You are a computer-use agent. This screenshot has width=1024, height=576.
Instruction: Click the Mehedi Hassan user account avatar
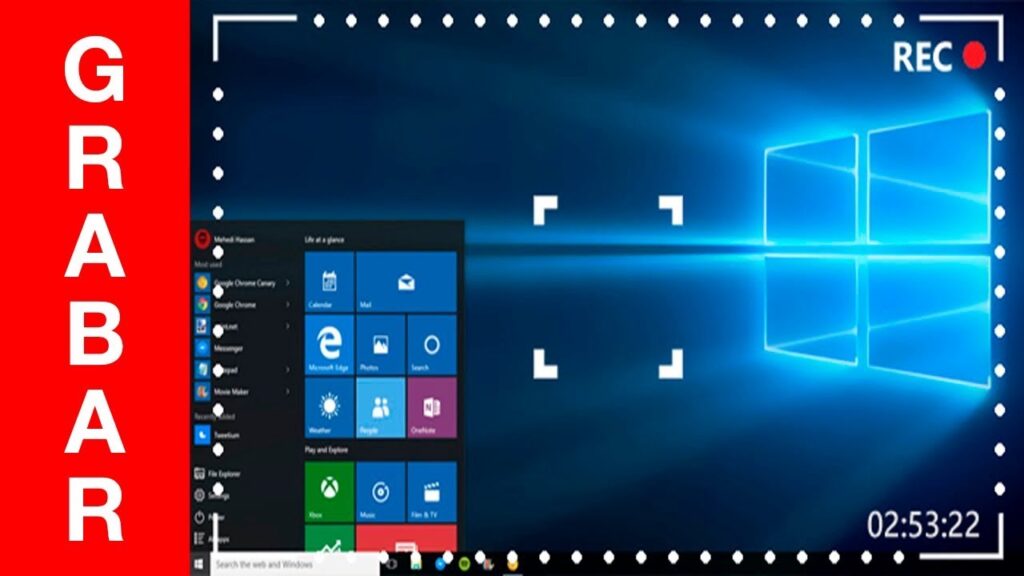(202, 238)
